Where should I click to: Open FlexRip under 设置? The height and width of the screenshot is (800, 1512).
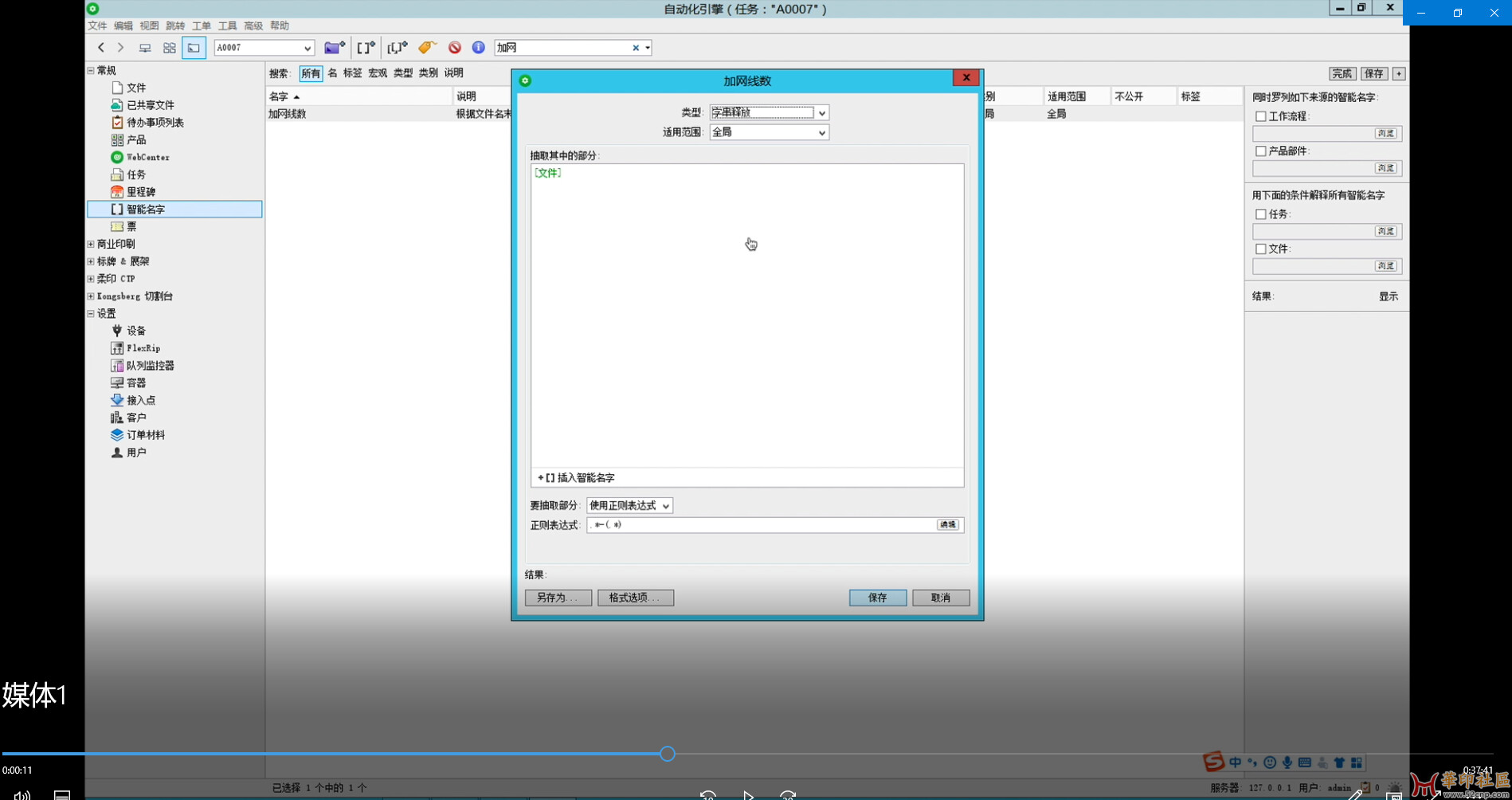pos(143,348)
